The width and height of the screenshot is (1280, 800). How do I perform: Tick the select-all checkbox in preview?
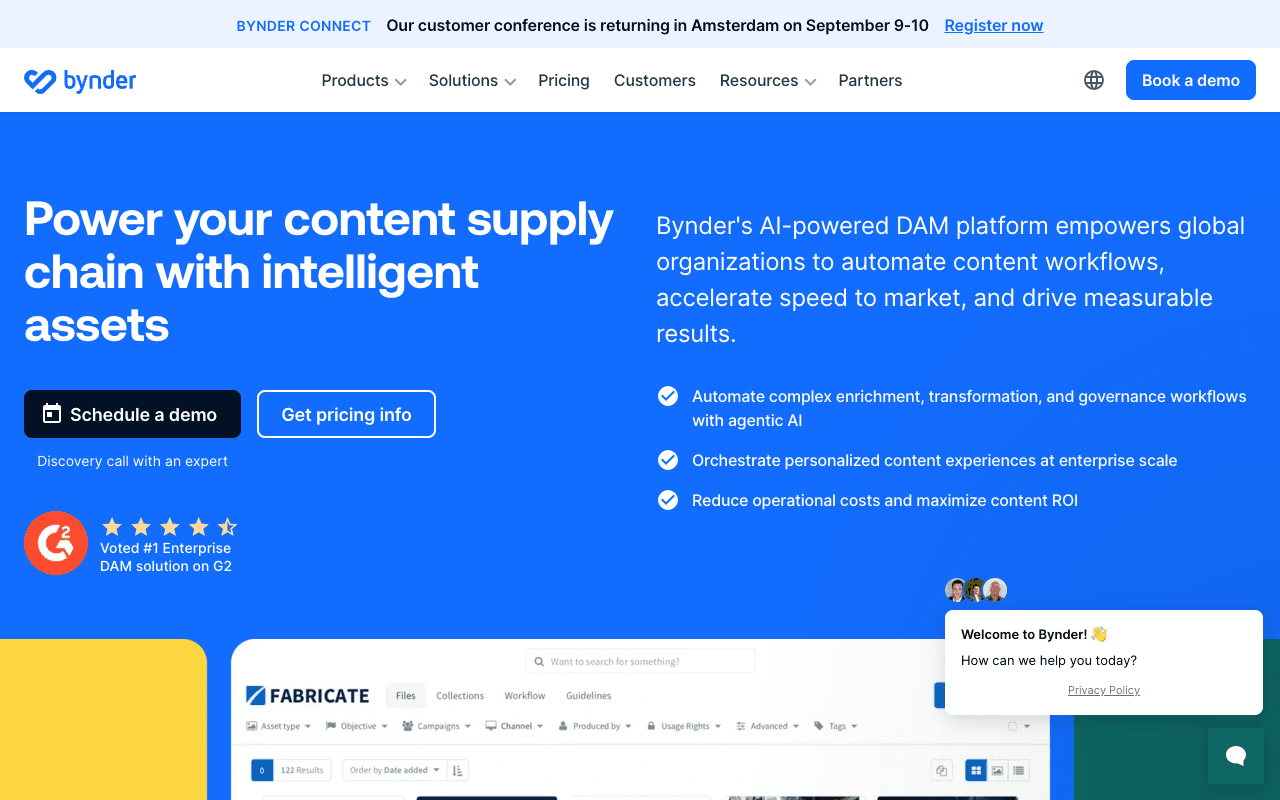1013,727
